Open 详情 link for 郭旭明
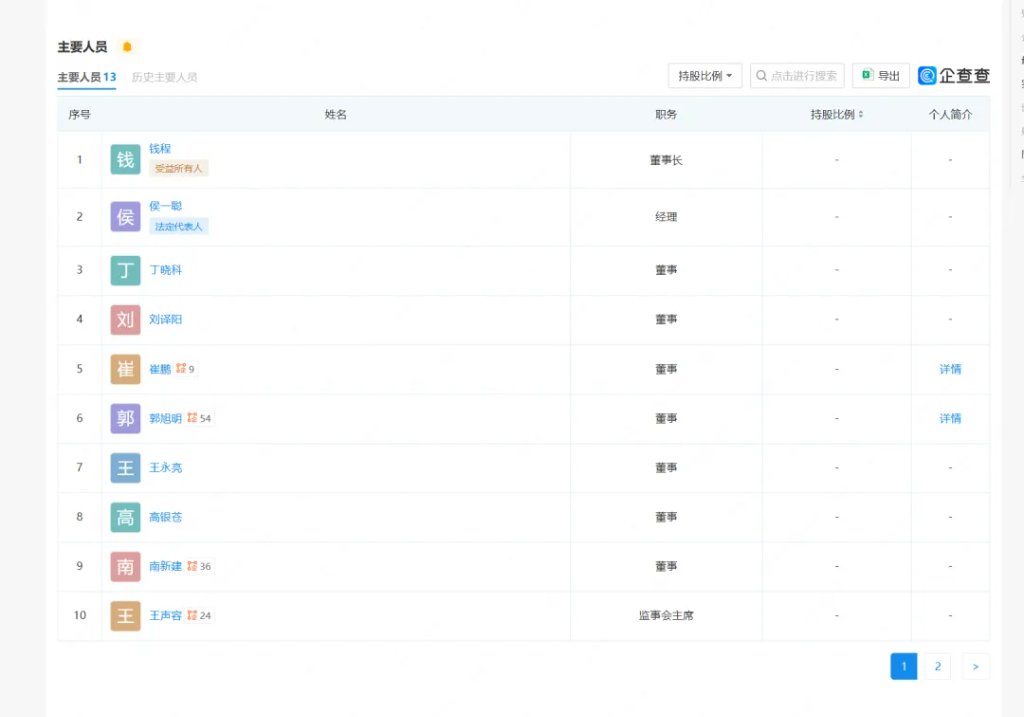Screen dimensions: 1024x717 [x=950, y=418]
